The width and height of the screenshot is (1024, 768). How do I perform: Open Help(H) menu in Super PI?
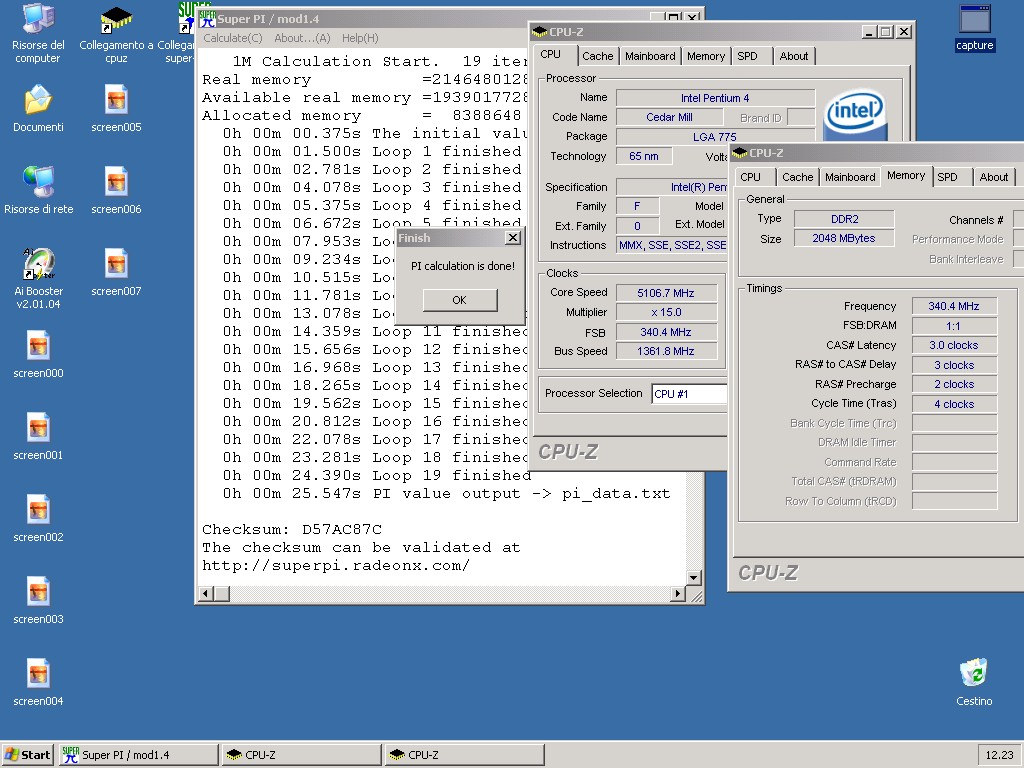[x=360, y=38]
